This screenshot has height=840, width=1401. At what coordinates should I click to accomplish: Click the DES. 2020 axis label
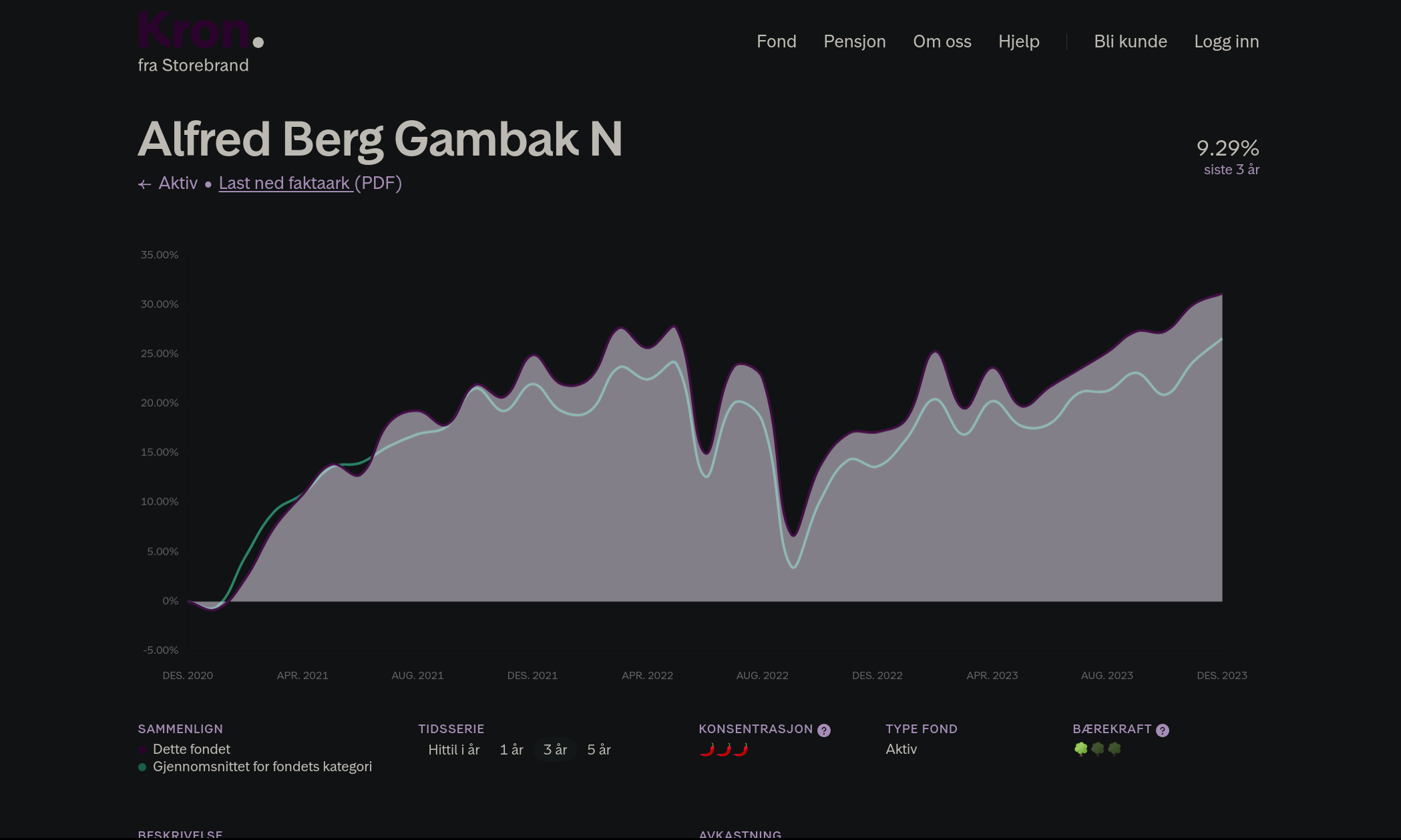188,676
